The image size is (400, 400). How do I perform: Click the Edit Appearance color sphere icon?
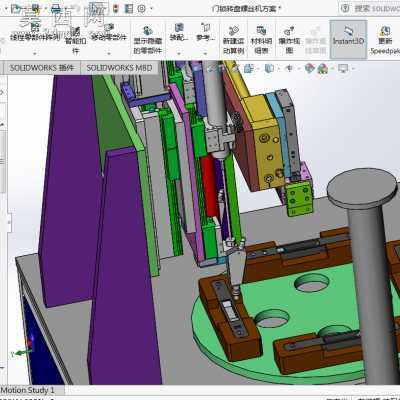[309, 69]
